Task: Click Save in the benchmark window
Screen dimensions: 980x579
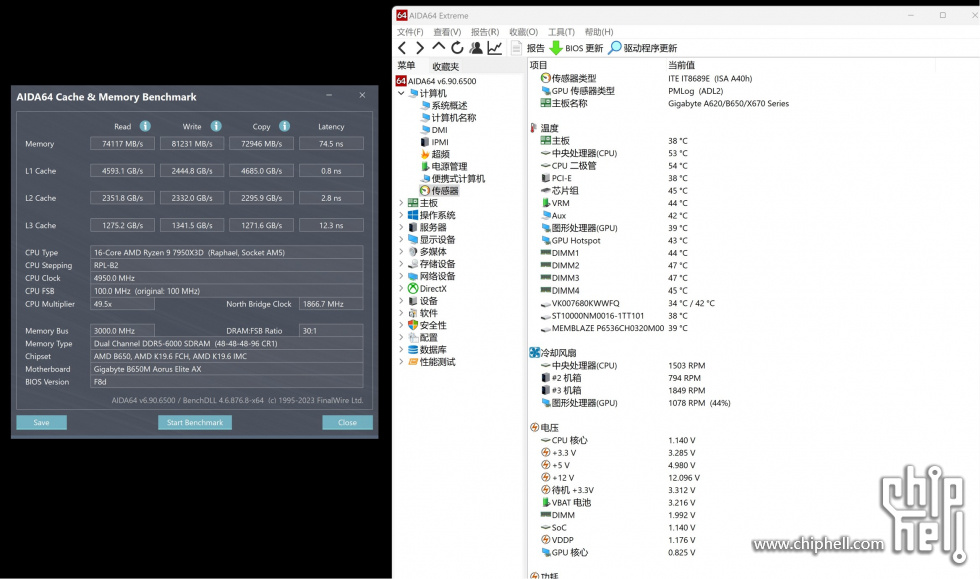Action: click(41, 423)
